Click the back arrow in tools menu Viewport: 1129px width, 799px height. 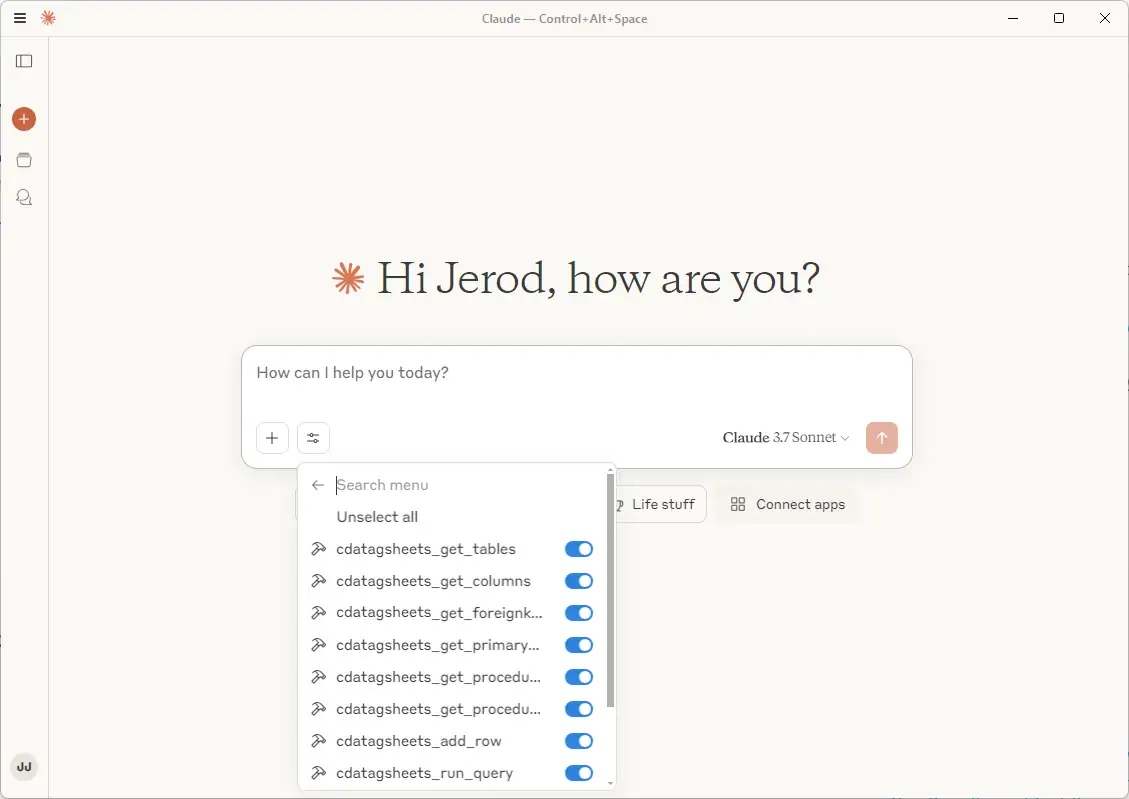[318, 485]
